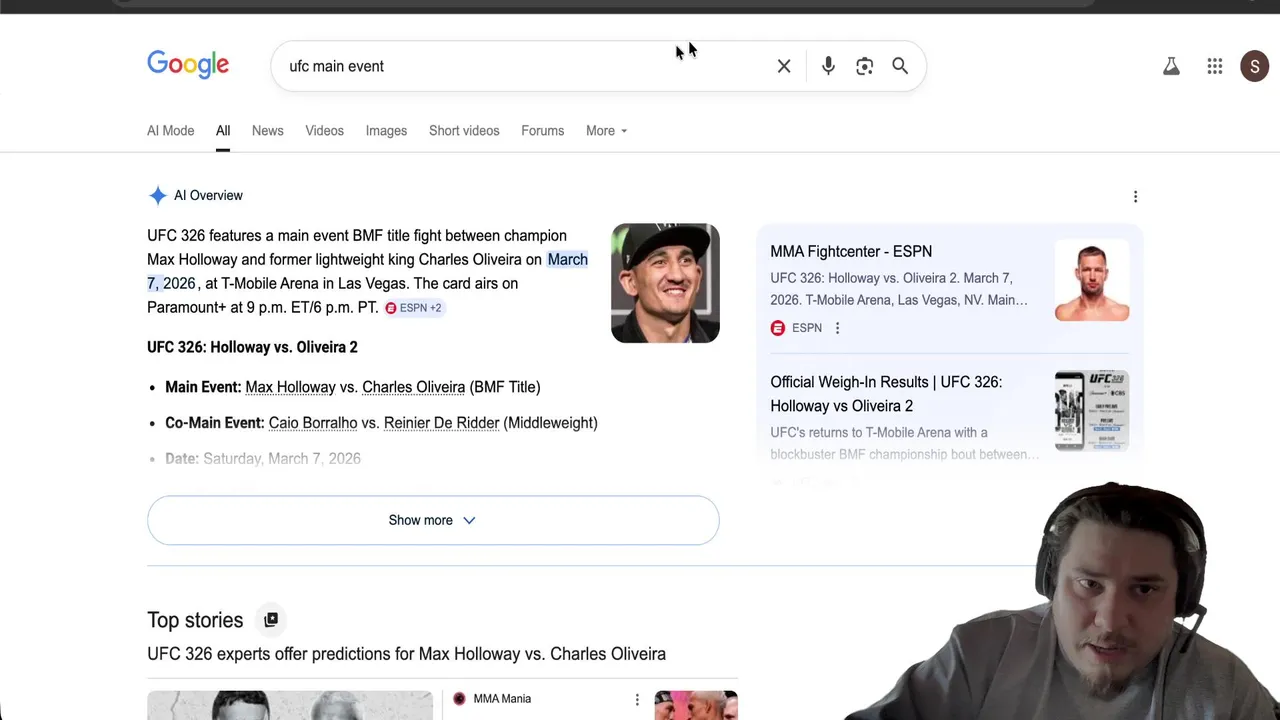Click the ufc main event search field
This screenshot has height=720, width=1280.
[x=525, y=66]
